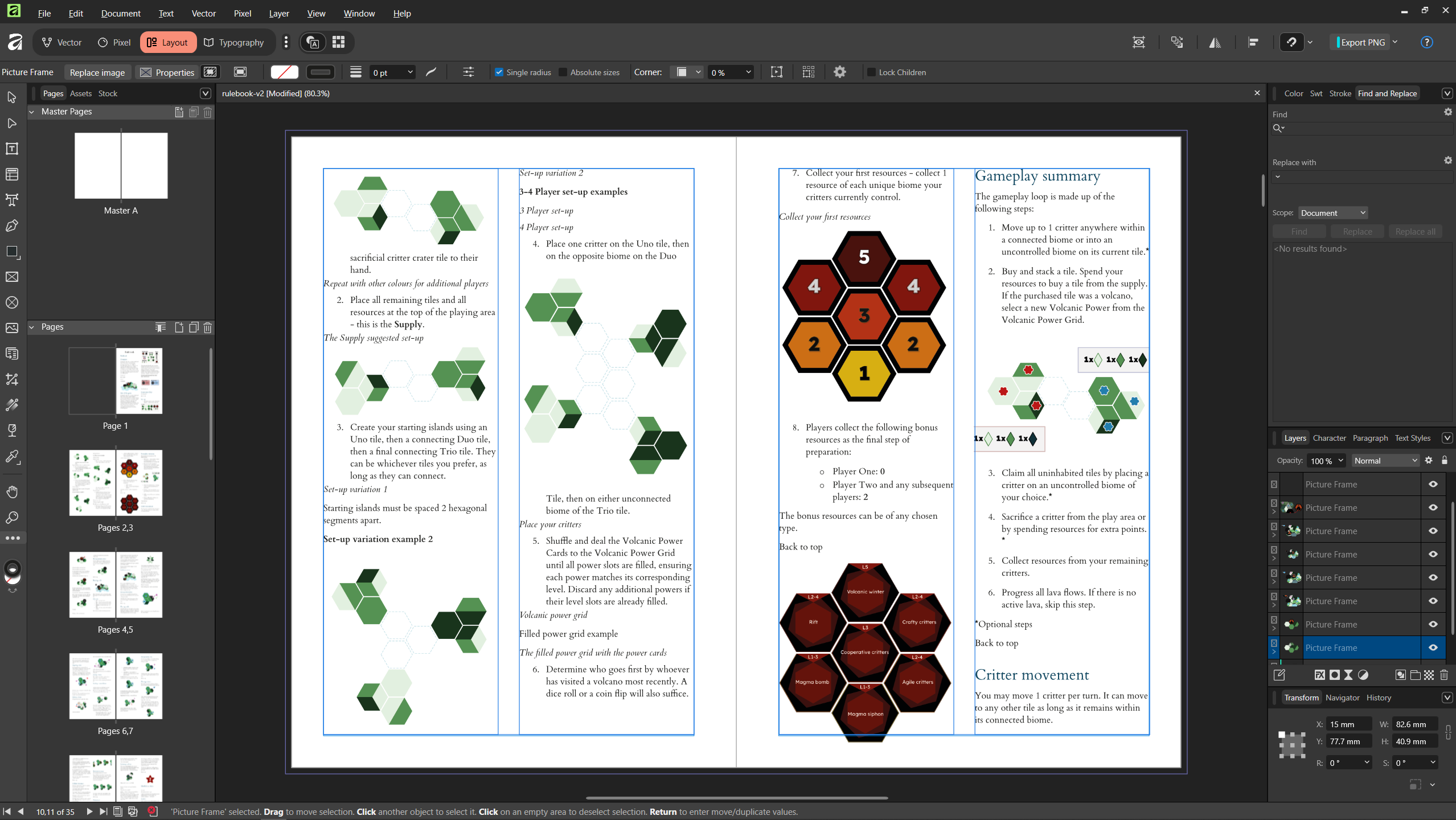This screenshot has width=1456, height=820.
Task: Click the fill colour swatch in toolbar
Action: point(284,72)
